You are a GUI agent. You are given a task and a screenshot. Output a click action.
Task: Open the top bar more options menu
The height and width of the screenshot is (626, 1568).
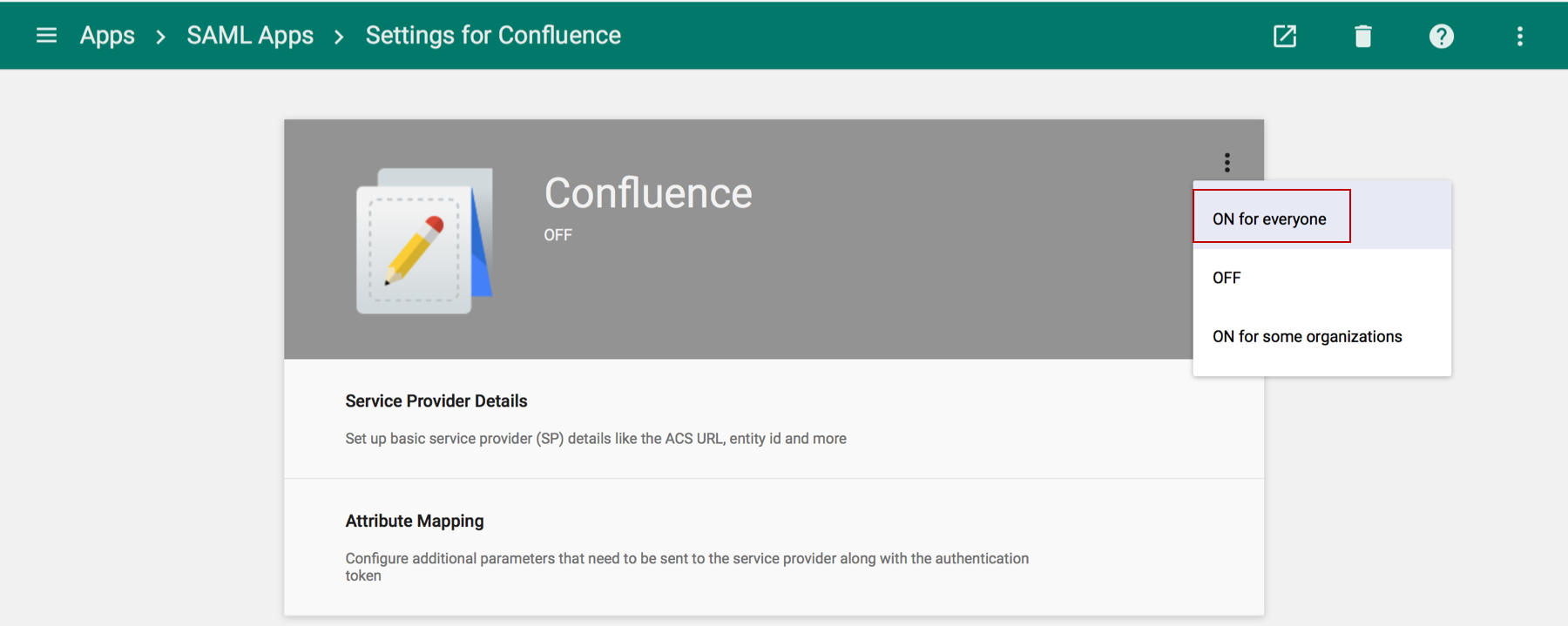pyautogui.click(x=1520, y=36)
